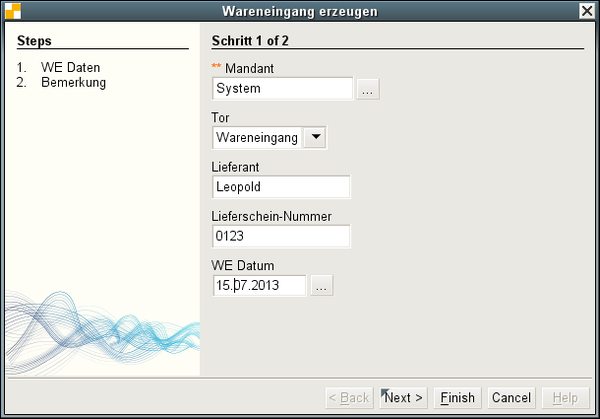Click the Tor combo box text Wareneingang
Screen dimensions: 600x419
[x=257, y=137]
